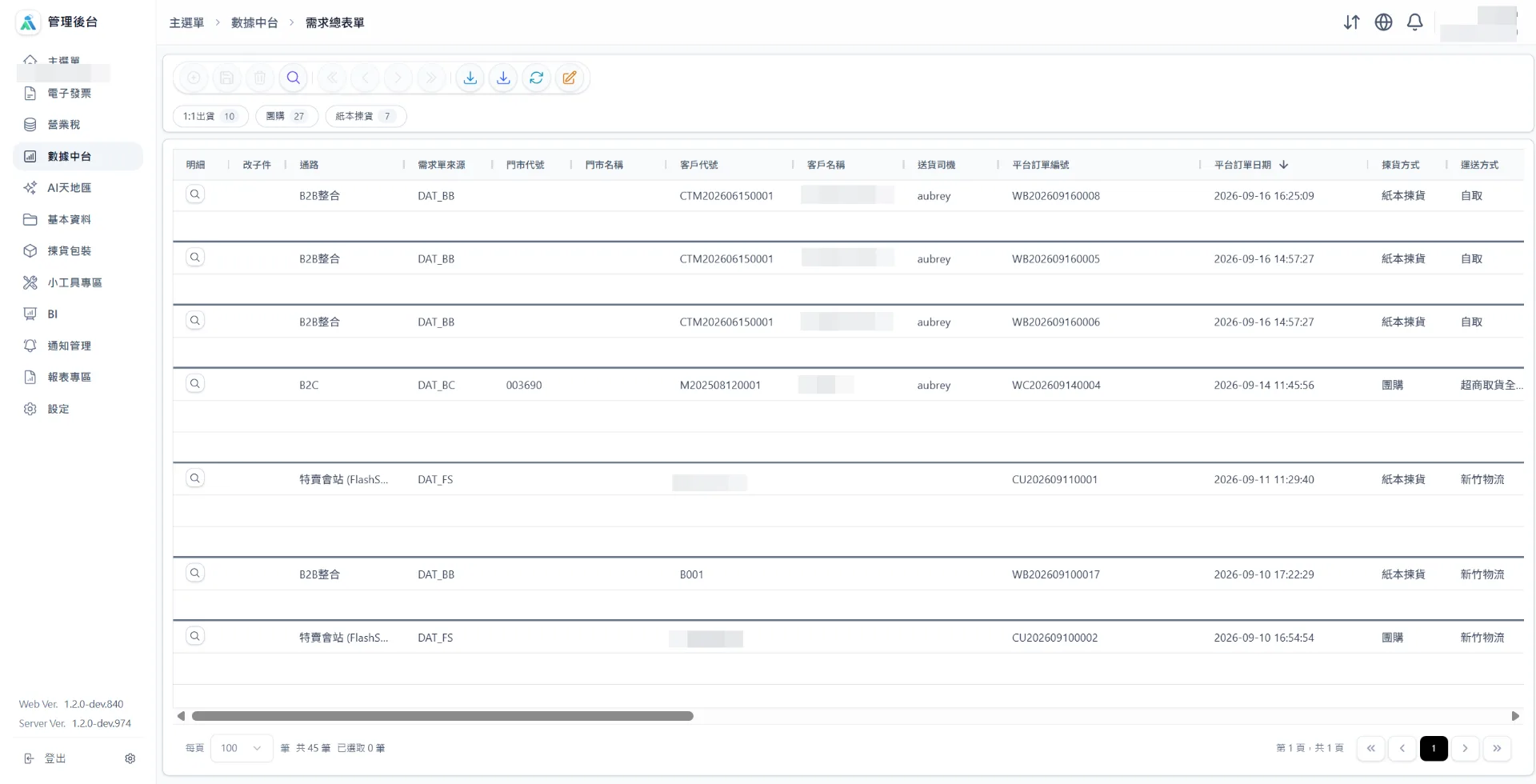Open 設定 sidebar menu
The height and width of the screenshot is (784, 1536).
pos(78,409)
